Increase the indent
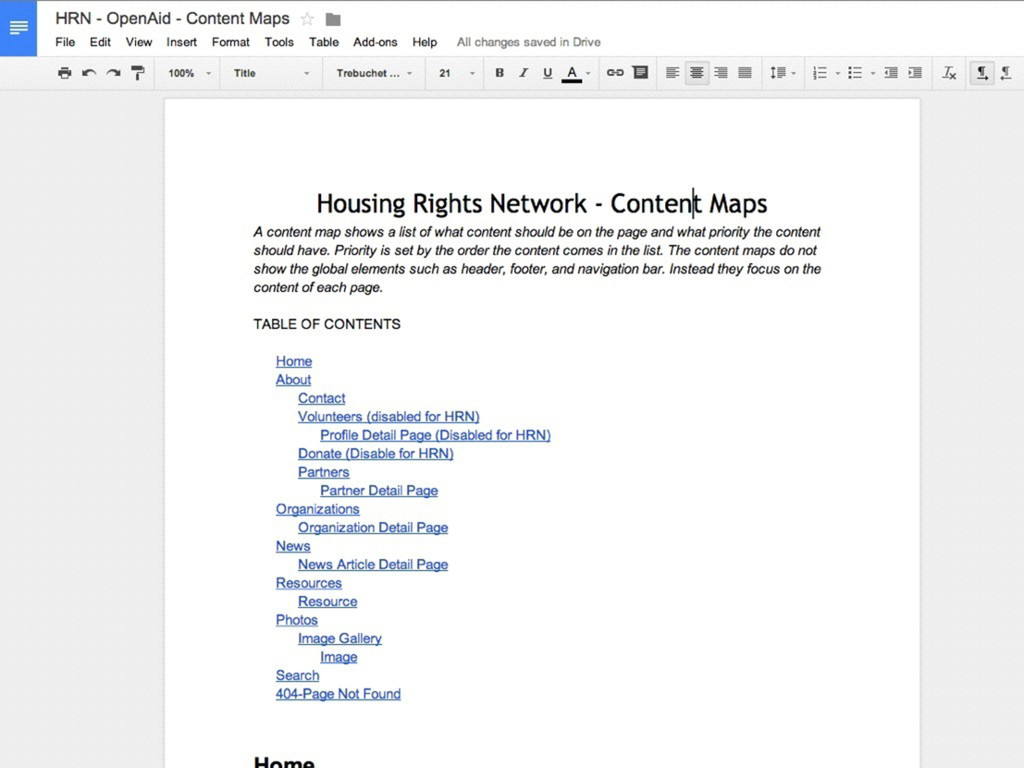Image resolution: width=1024 pixels, height=768 pixels. coord(915,73)
